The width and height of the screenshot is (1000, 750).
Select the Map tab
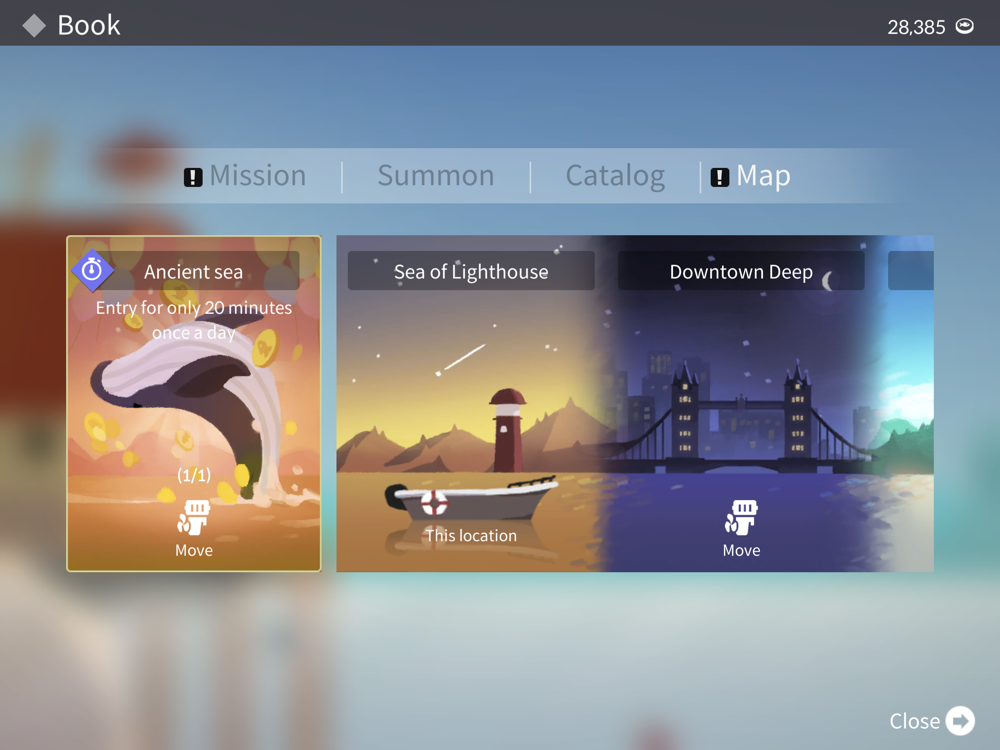(763, 176)
